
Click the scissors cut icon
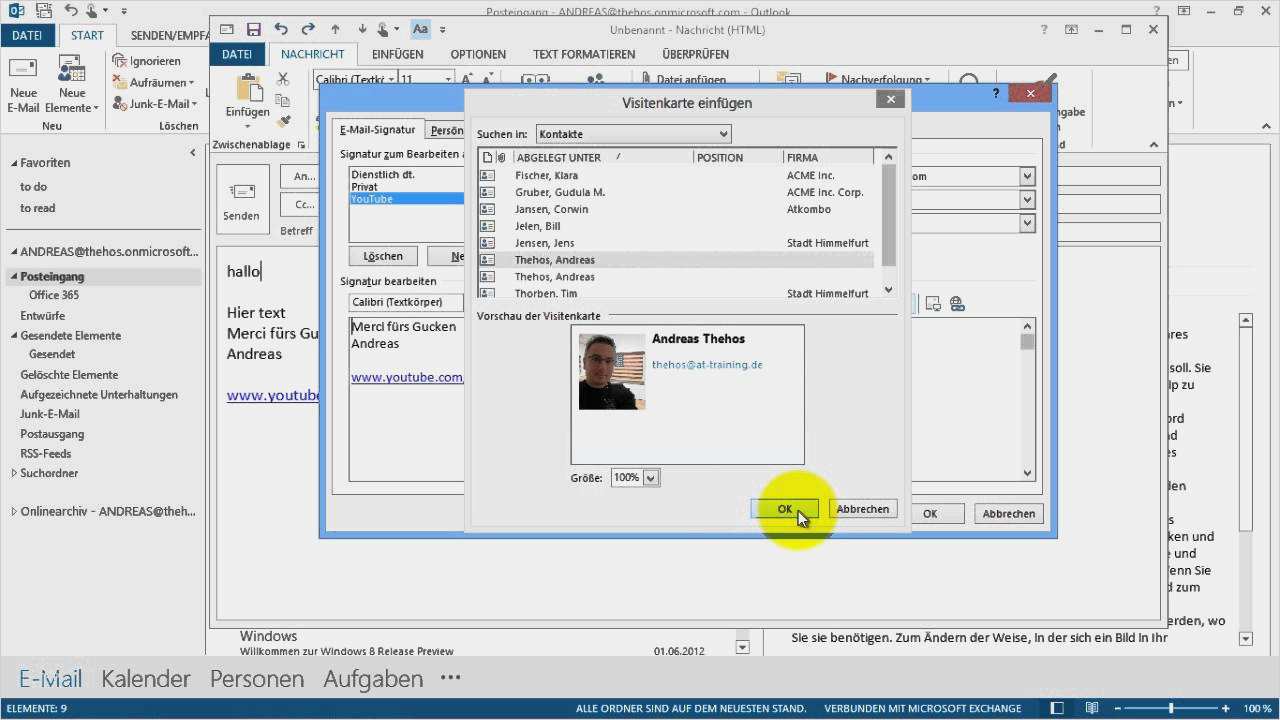[283, 80]
